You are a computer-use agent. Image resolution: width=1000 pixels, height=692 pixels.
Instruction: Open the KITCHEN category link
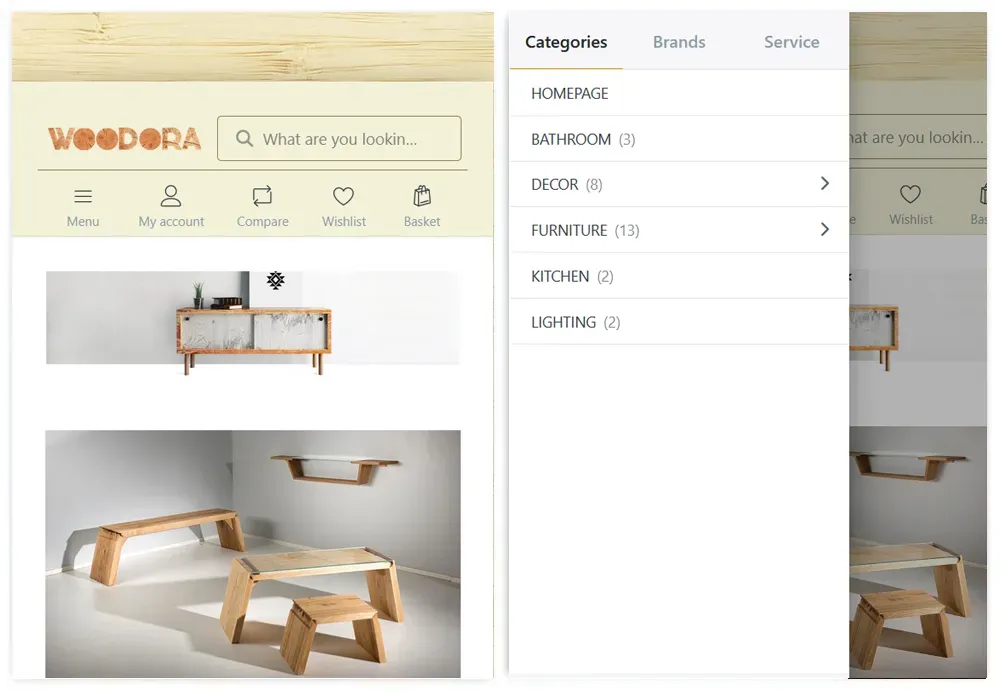(679, 276)
